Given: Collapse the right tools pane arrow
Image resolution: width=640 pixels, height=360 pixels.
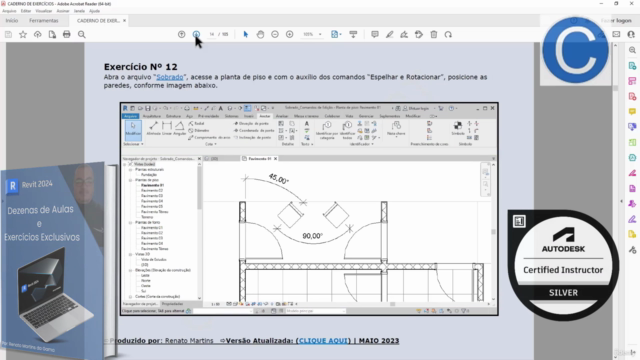Looking at the screenshot, I should tap(622, 201).
